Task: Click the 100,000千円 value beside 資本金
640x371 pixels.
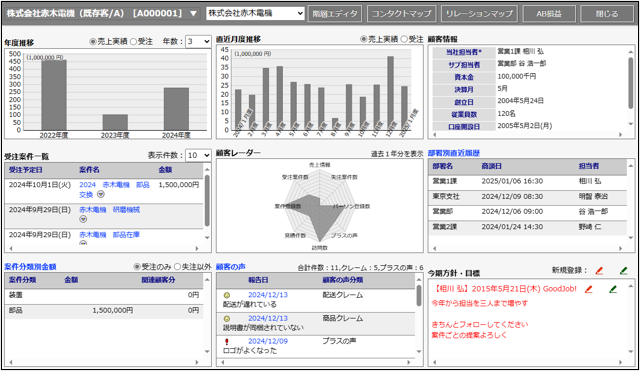Action: tap(516, 76)
